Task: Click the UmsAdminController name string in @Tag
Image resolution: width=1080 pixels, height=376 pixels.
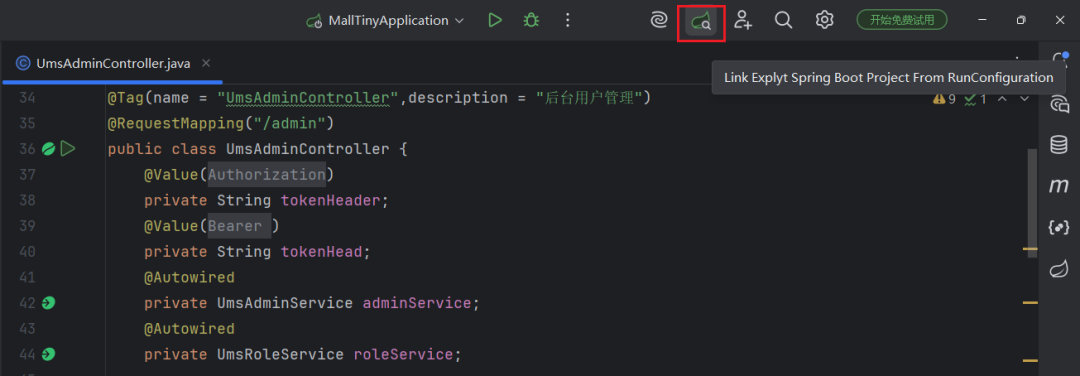Action: tap(308, 98)
